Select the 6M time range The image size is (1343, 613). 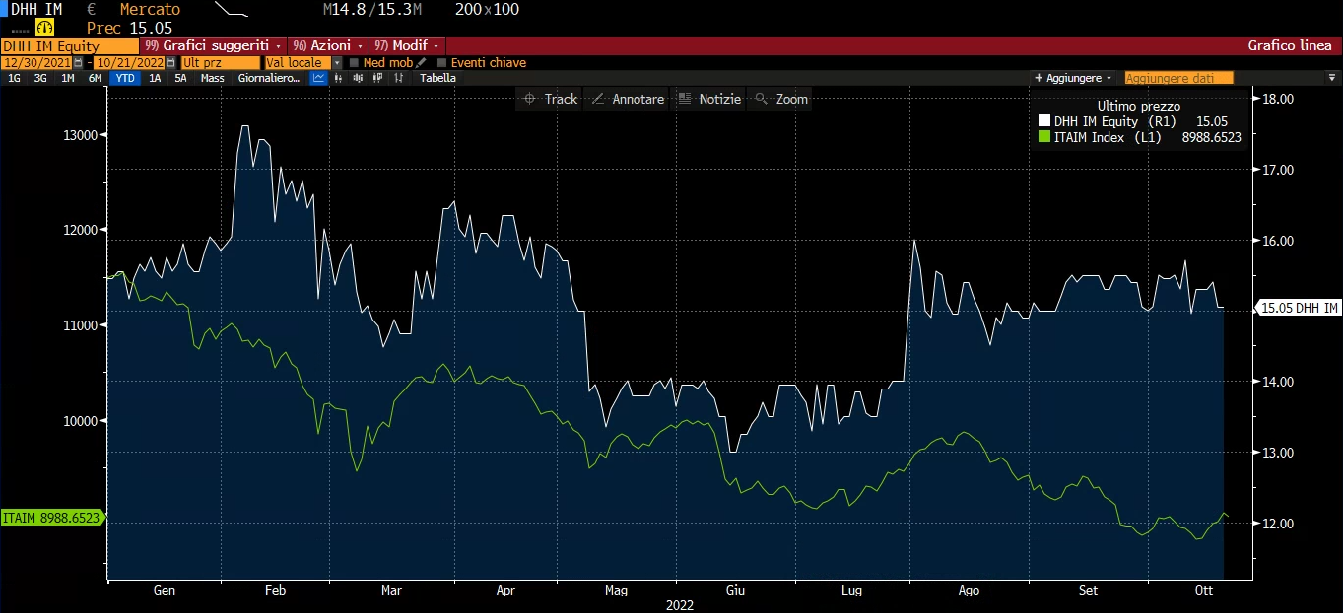click(x=95, y=78)
